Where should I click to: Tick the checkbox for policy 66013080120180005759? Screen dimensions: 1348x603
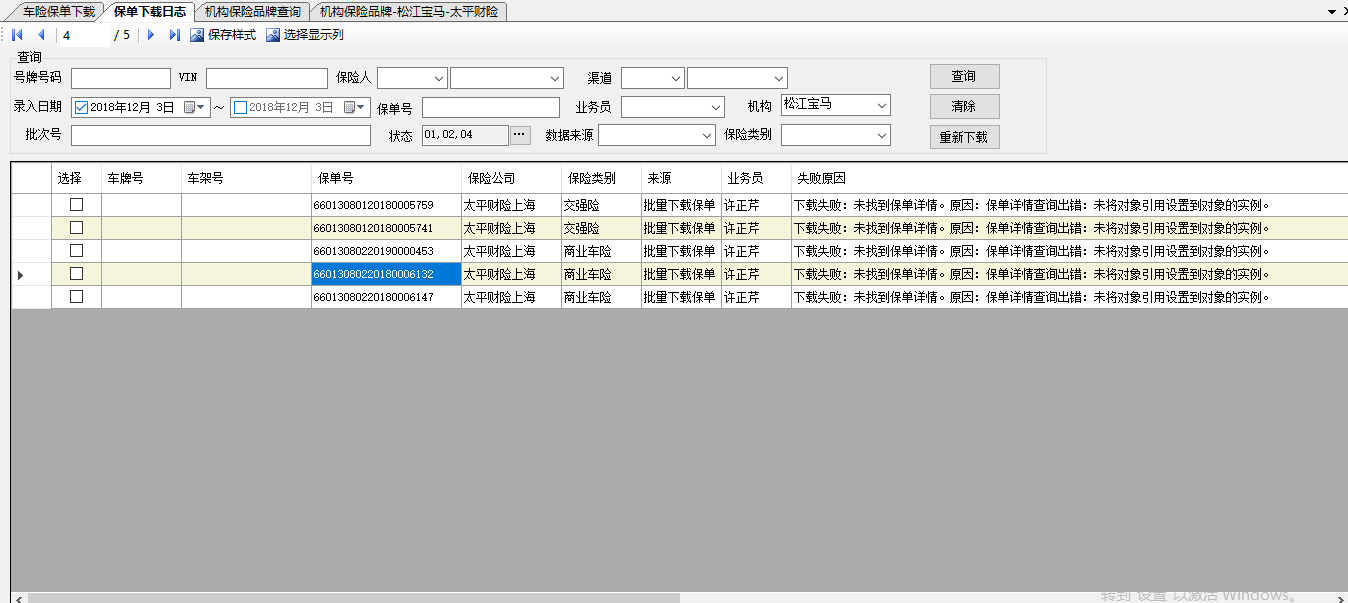pyautogui.click(x=76, y=205)
